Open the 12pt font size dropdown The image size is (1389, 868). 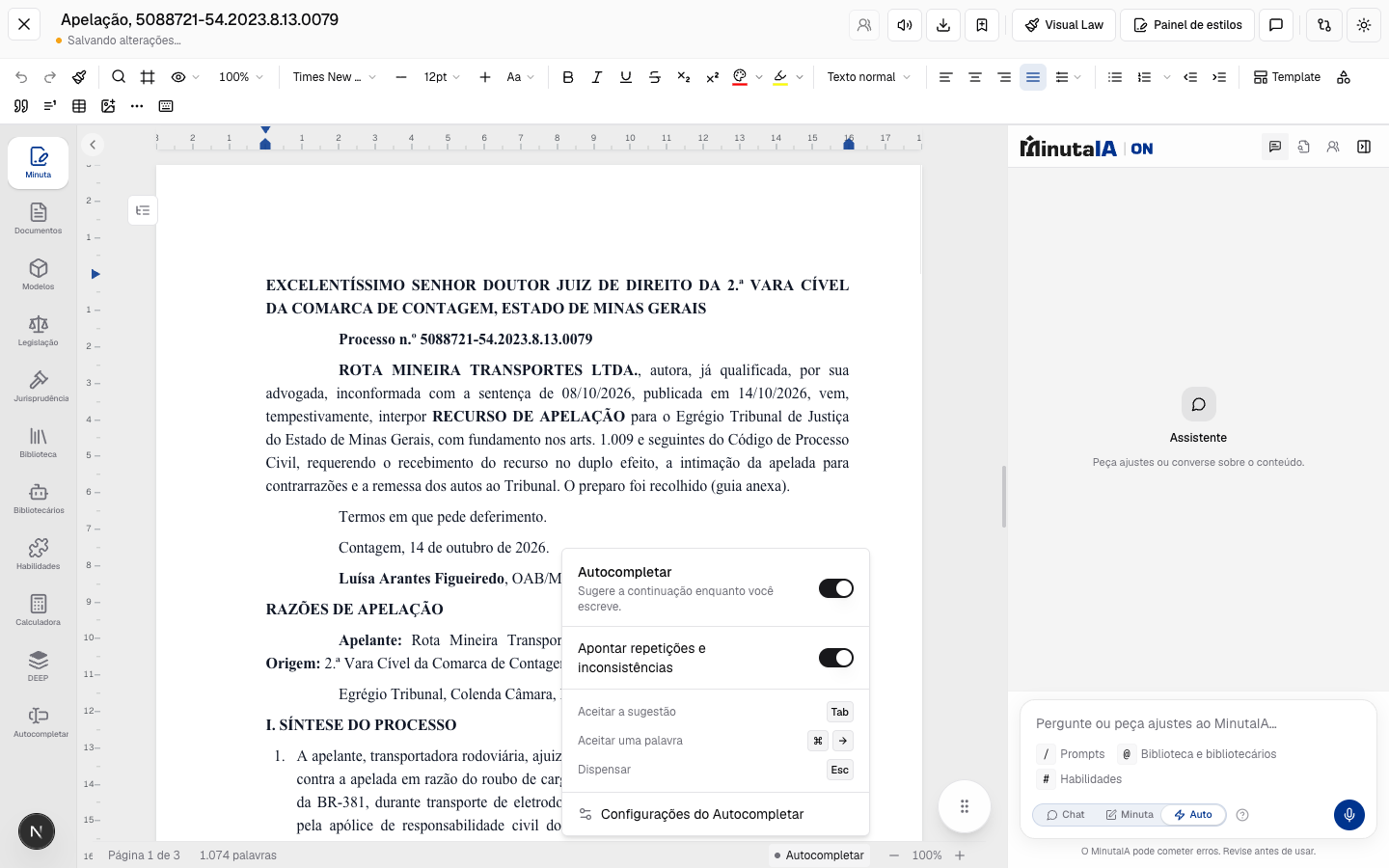pos(442,77)
